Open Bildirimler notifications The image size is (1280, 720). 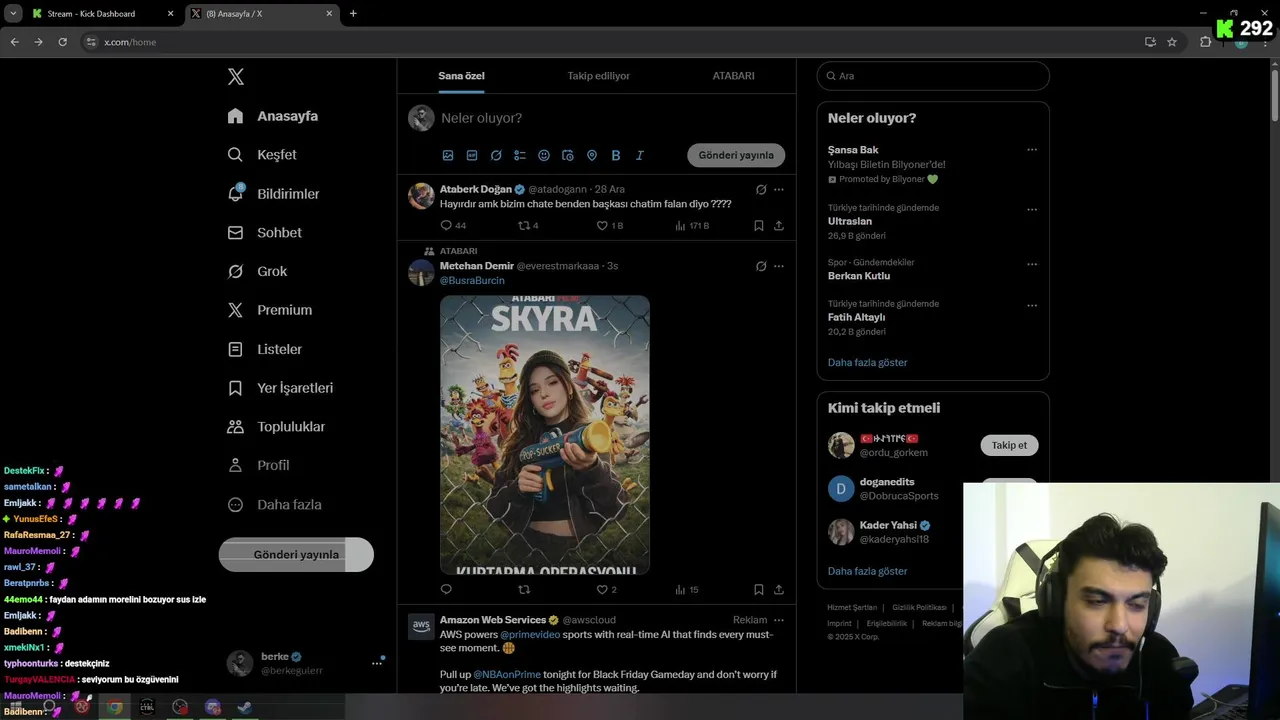[273, 194]
